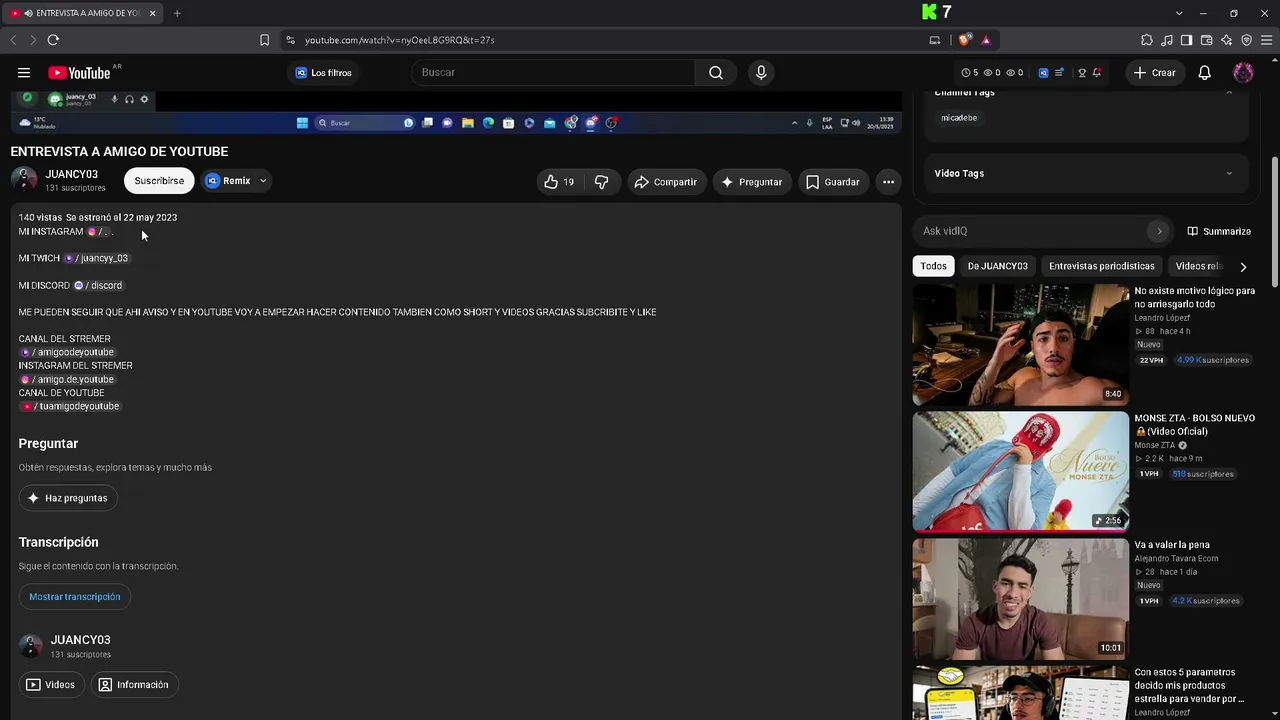Select the Todos filter chip

click(933, 266)
